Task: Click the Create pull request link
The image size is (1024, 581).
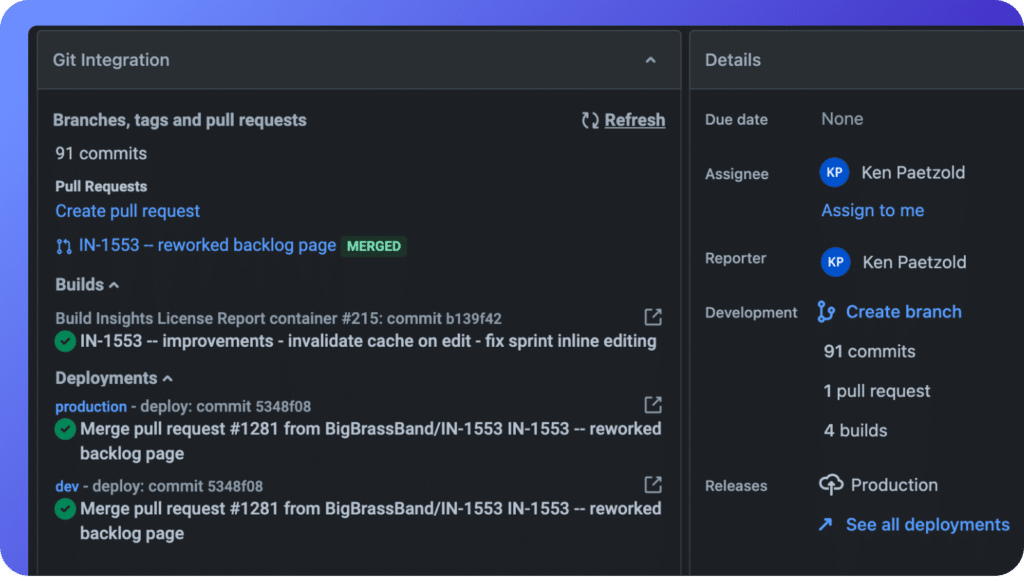Action: click(x=127, y=211)
